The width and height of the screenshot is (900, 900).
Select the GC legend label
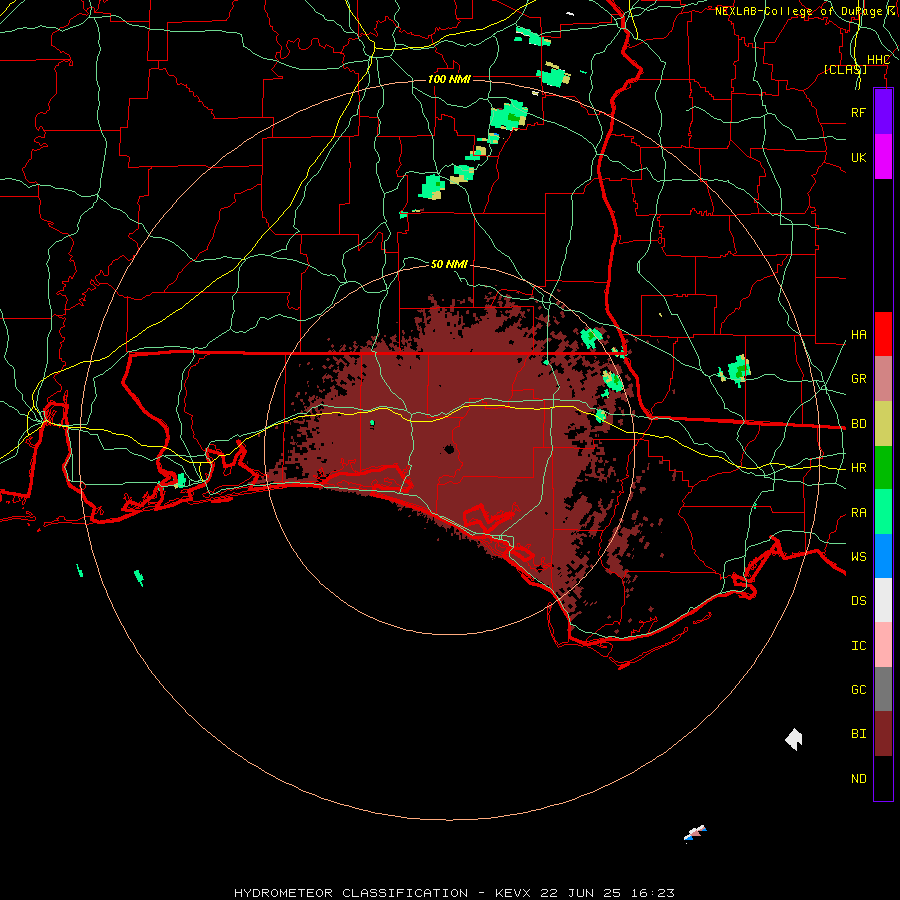point(858,690)
